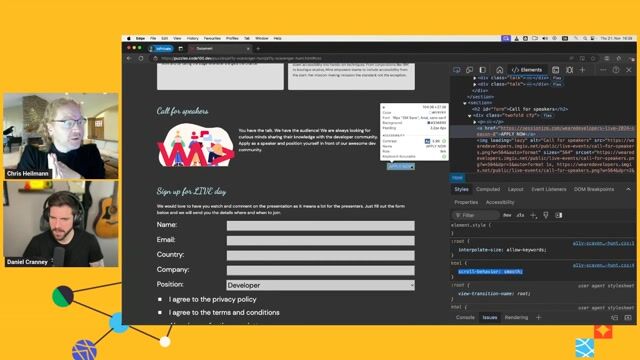
Task: Check I agree to the terms and conditions
Action: (x=160, y=313)
